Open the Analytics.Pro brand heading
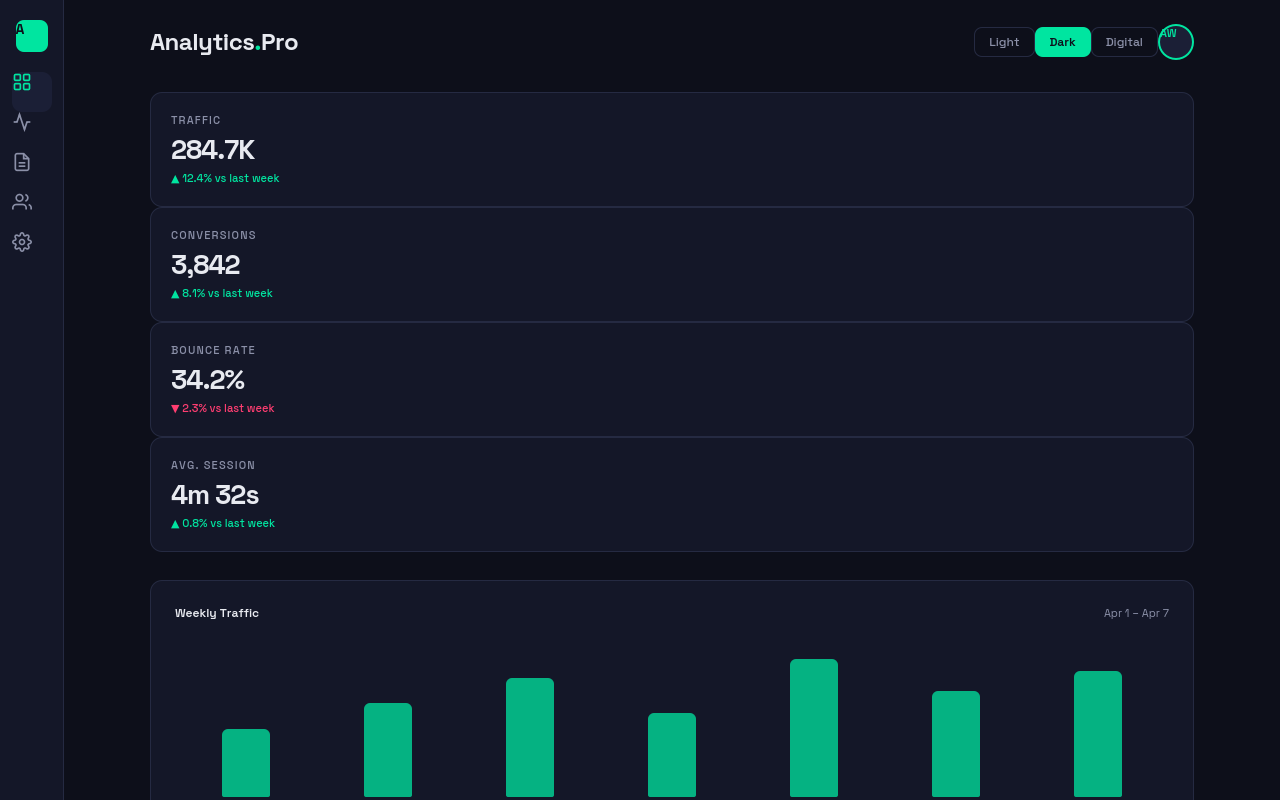 pyautogui.click(x=224, y=42)
